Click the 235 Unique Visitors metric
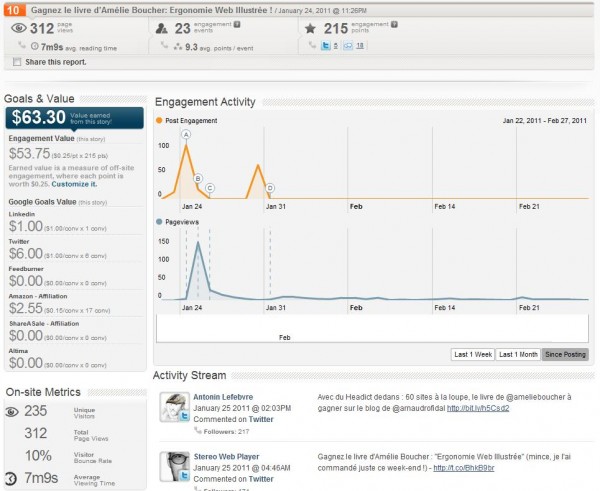The height and width of the screenshot is (491, 600). 36,411
